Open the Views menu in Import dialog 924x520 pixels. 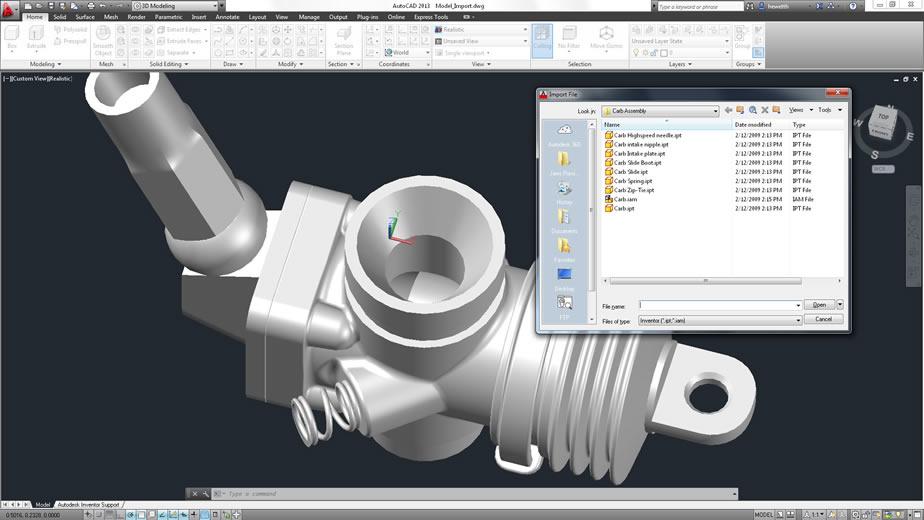coord(800,110)
